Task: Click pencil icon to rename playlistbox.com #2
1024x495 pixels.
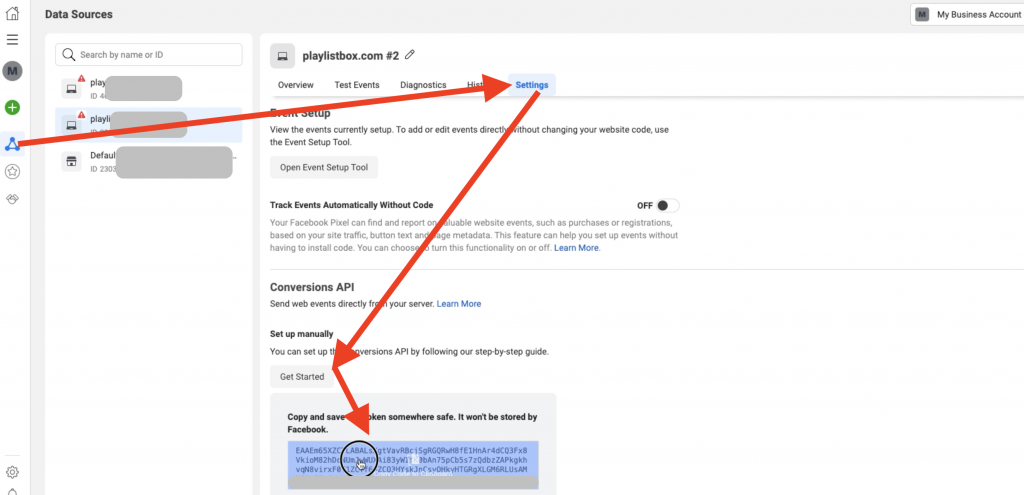Action: (409, 55)
